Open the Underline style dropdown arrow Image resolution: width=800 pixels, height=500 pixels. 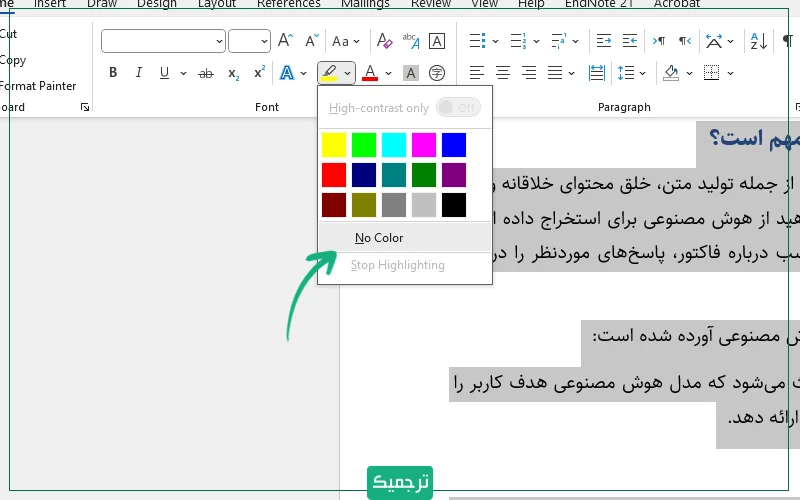pos(182,73)
